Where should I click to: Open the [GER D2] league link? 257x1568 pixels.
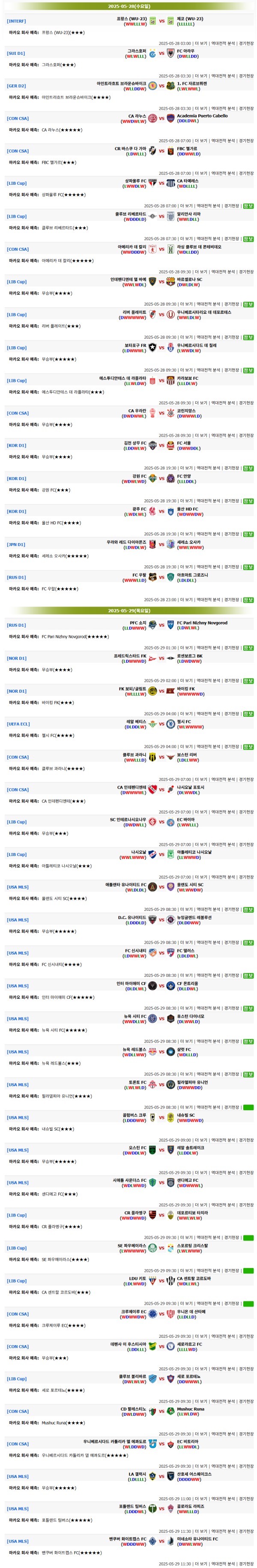click(16, 86)
